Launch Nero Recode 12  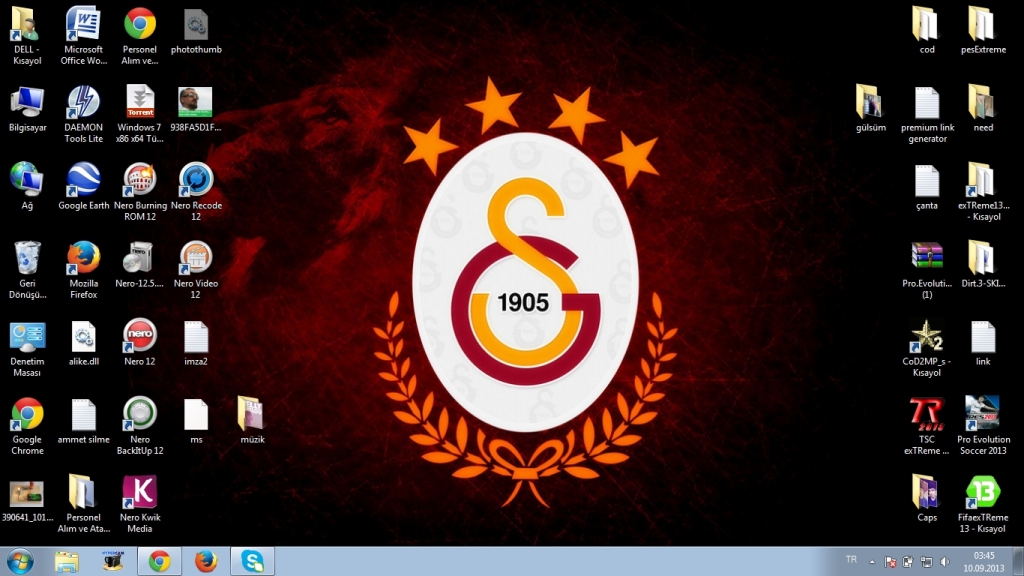(x=196, y=192)
